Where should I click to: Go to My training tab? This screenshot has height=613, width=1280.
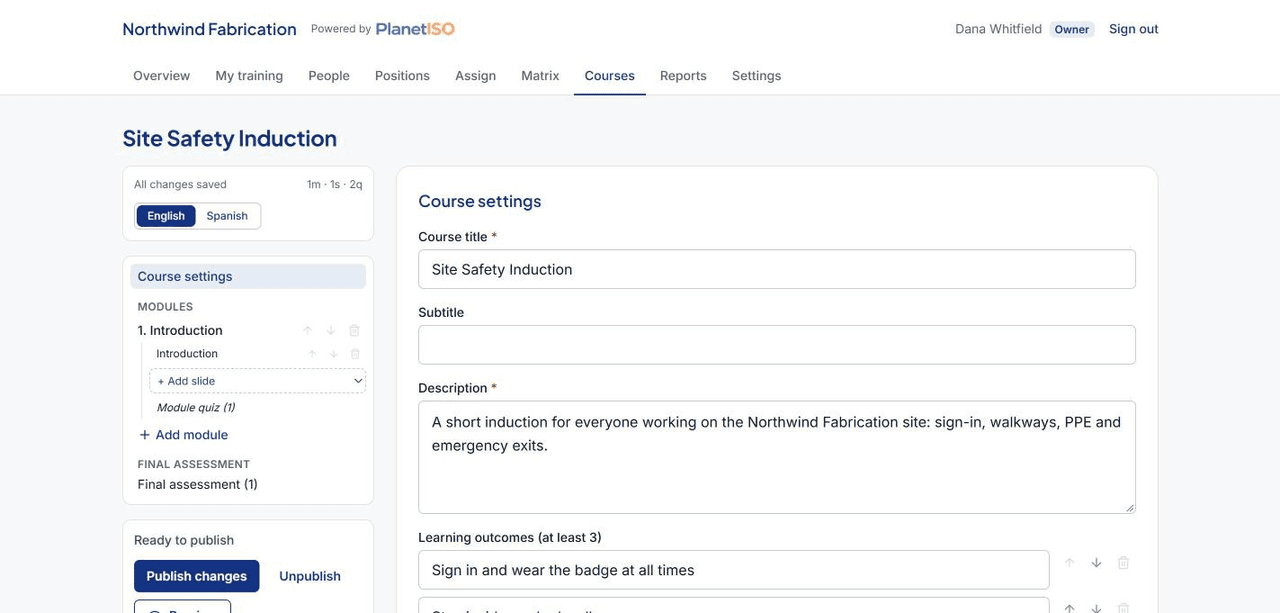pyautogui.click(x=249, y=76)
